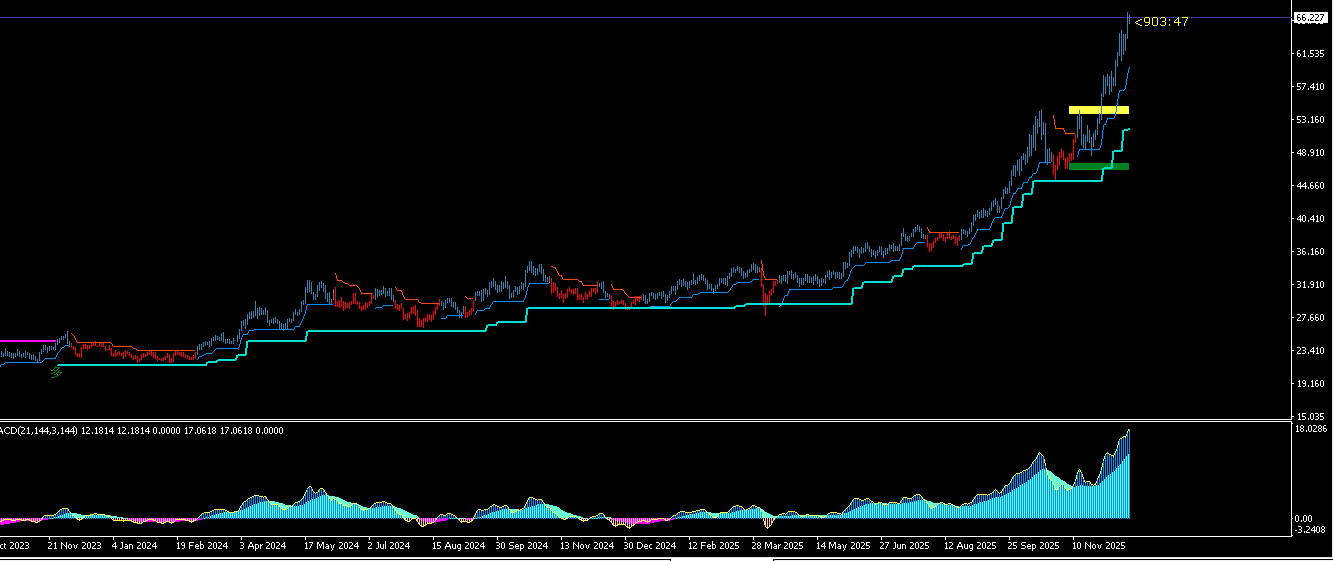Click the 15 Aug 2024 date label
The width and height of the screenshot is (1333, 561).
[458, 547]
